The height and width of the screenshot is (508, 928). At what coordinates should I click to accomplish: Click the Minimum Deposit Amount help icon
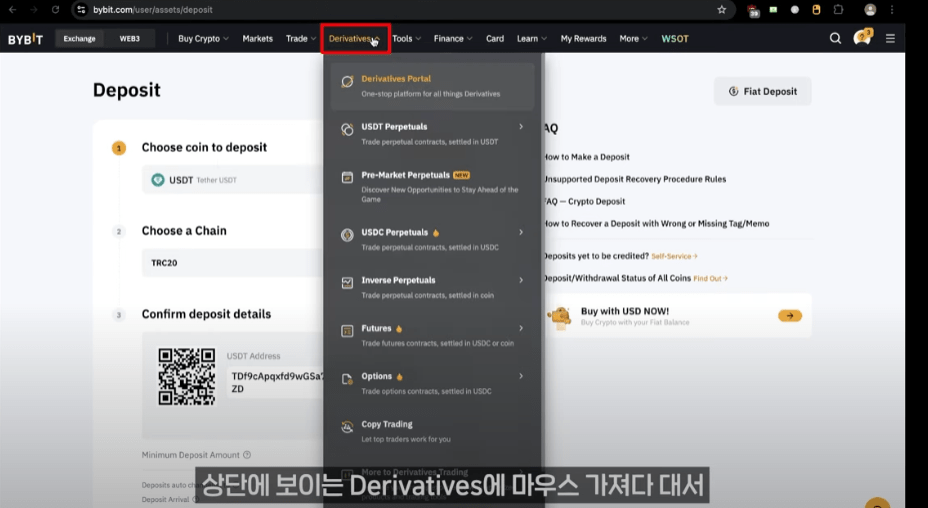(x=247, y=455)
